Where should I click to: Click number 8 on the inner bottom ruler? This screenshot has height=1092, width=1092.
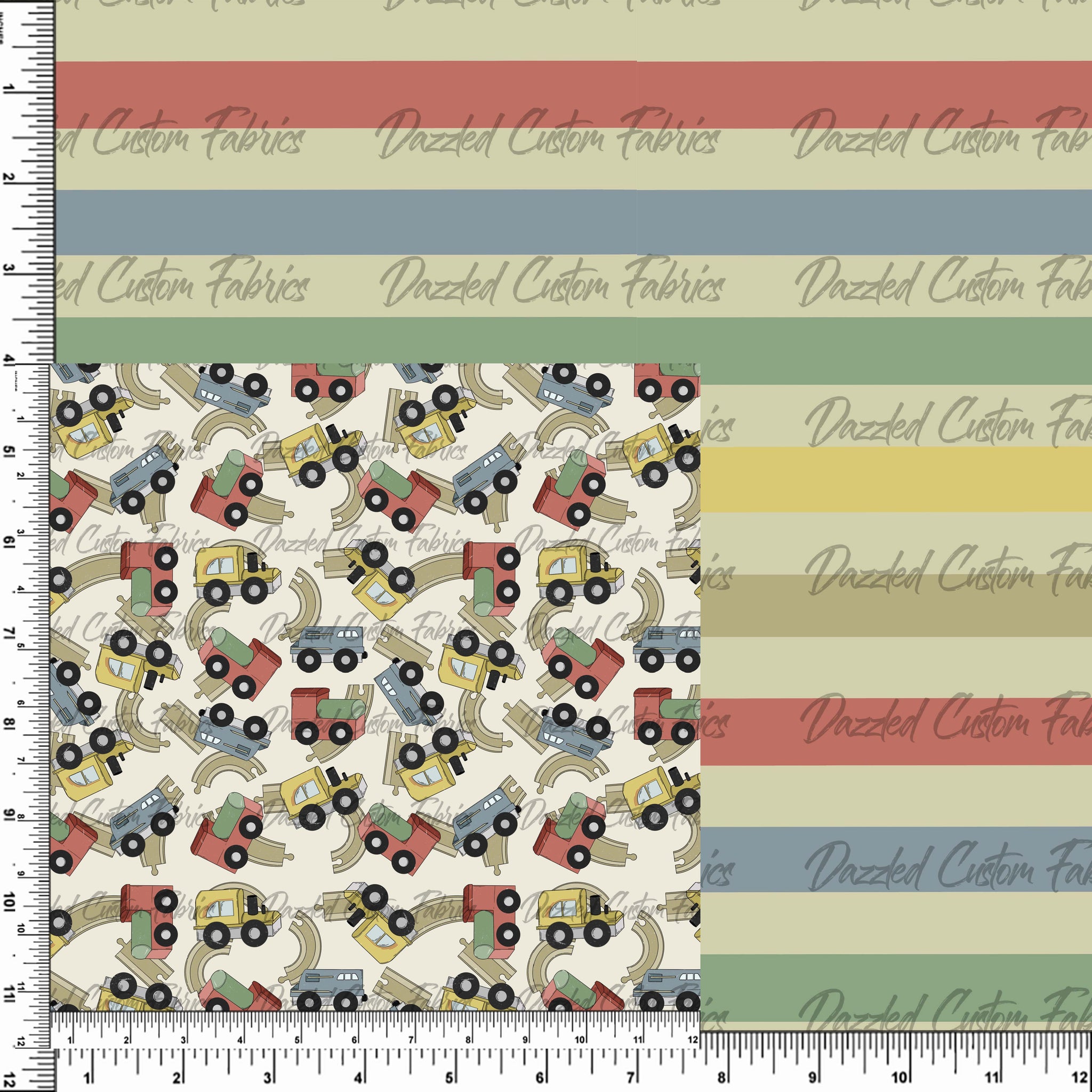click(x=468, y=1040)
